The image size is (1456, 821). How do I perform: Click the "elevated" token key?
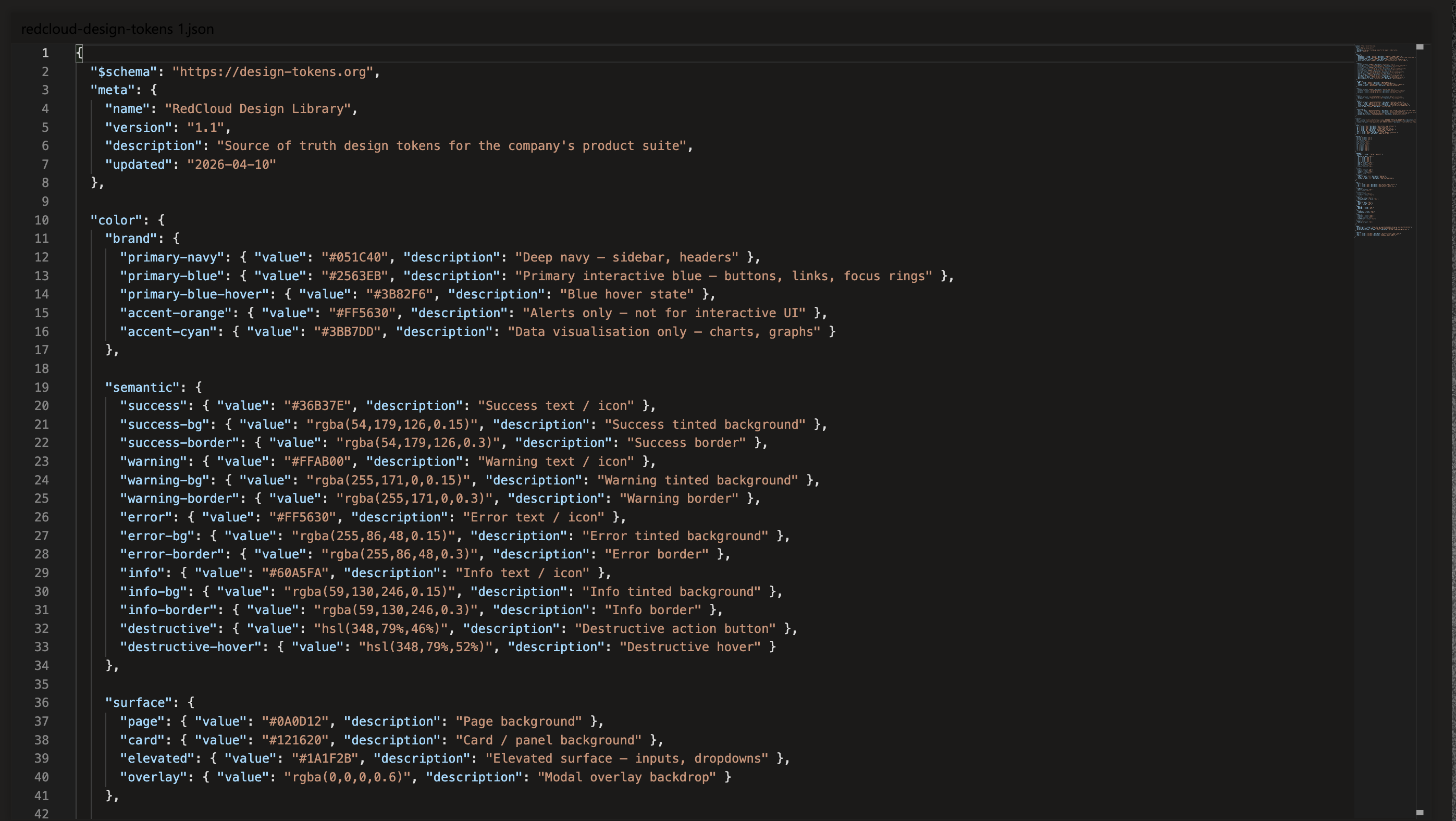[157, 758]
